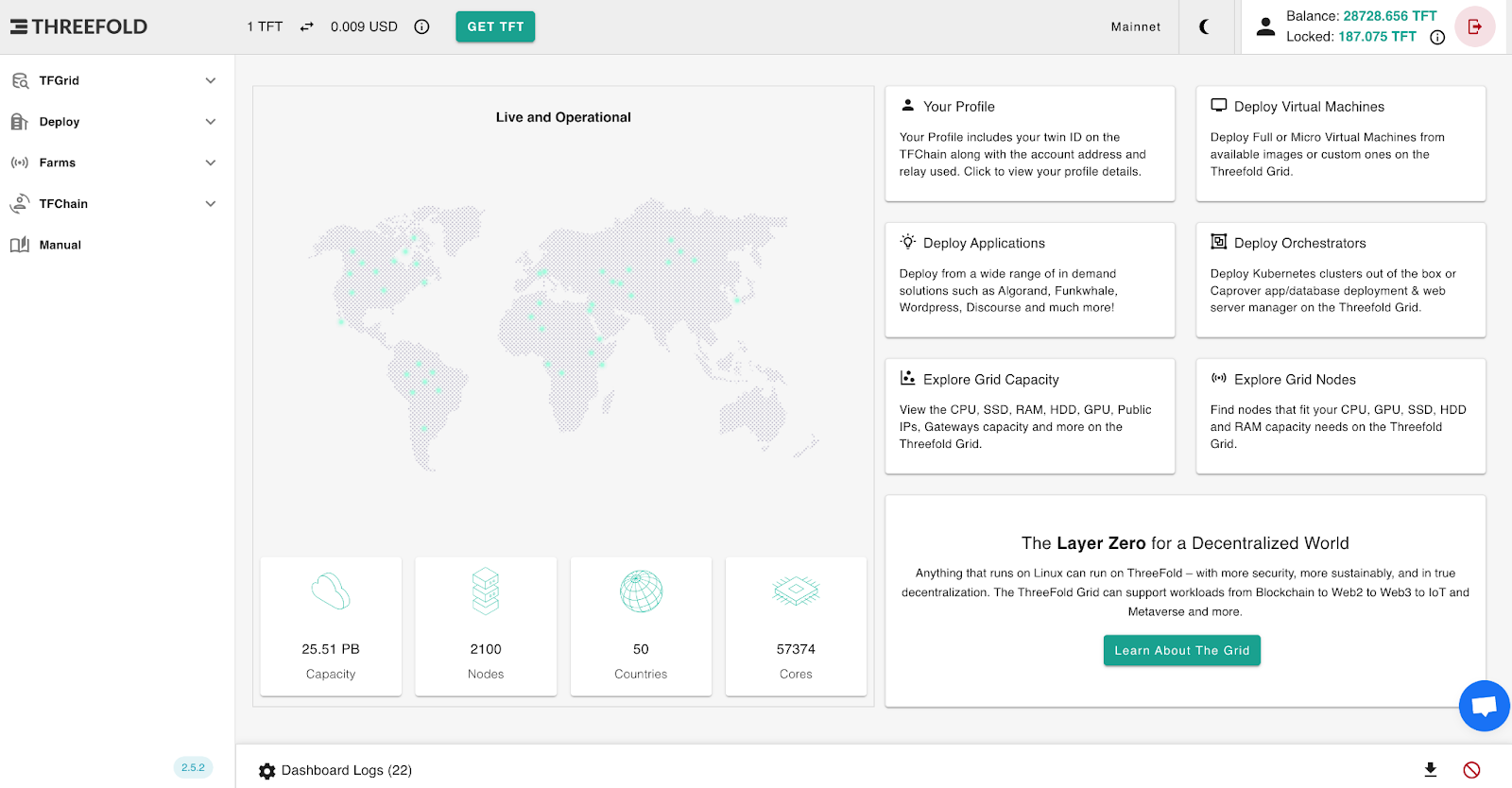
Task: Click the Dashboard Logs gear icon
Action: (x=267, y=771)
